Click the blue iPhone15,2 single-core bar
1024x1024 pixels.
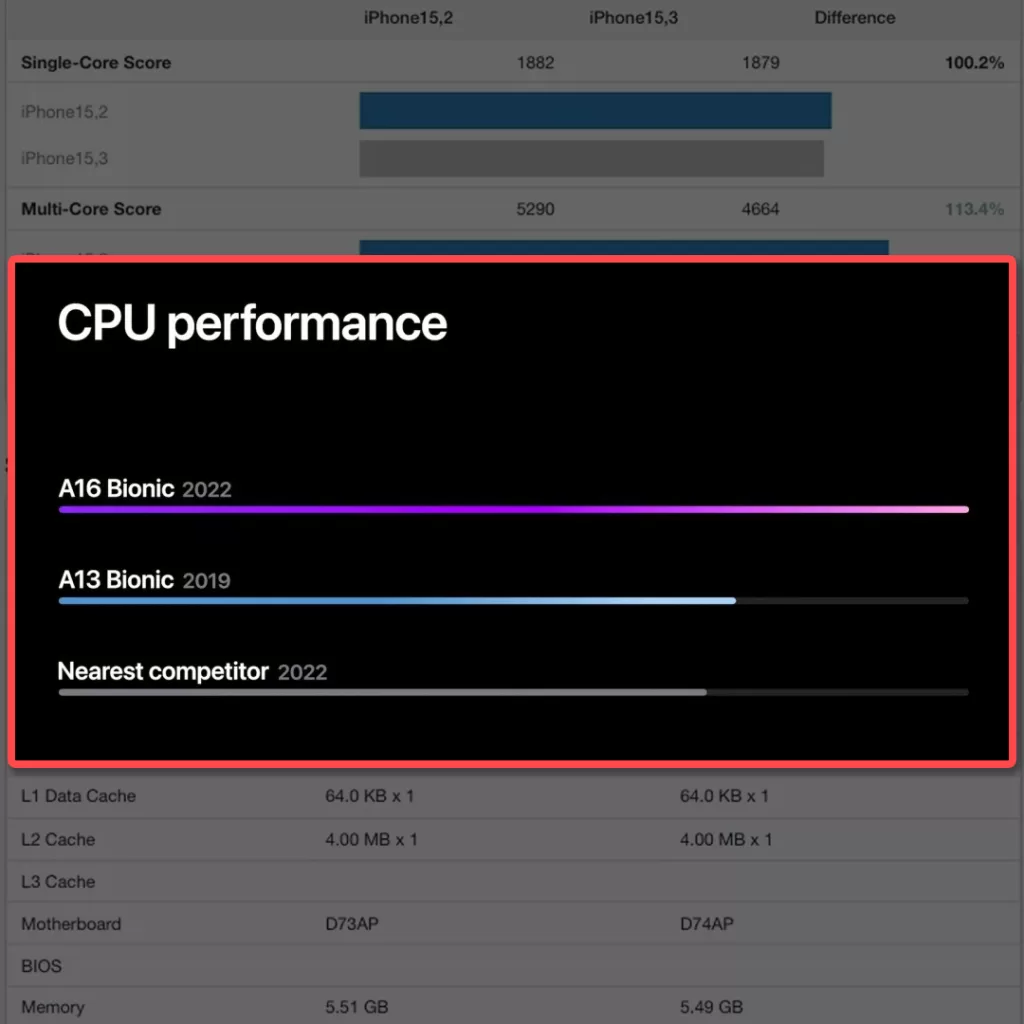[596, 110]
